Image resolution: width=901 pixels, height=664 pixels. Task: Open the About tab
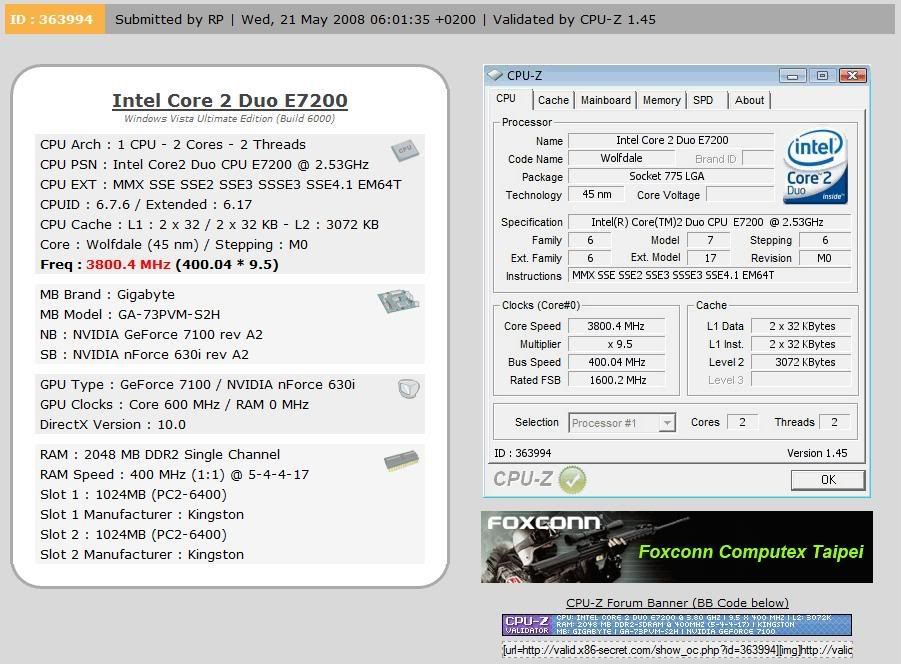(x=749, y=100)
